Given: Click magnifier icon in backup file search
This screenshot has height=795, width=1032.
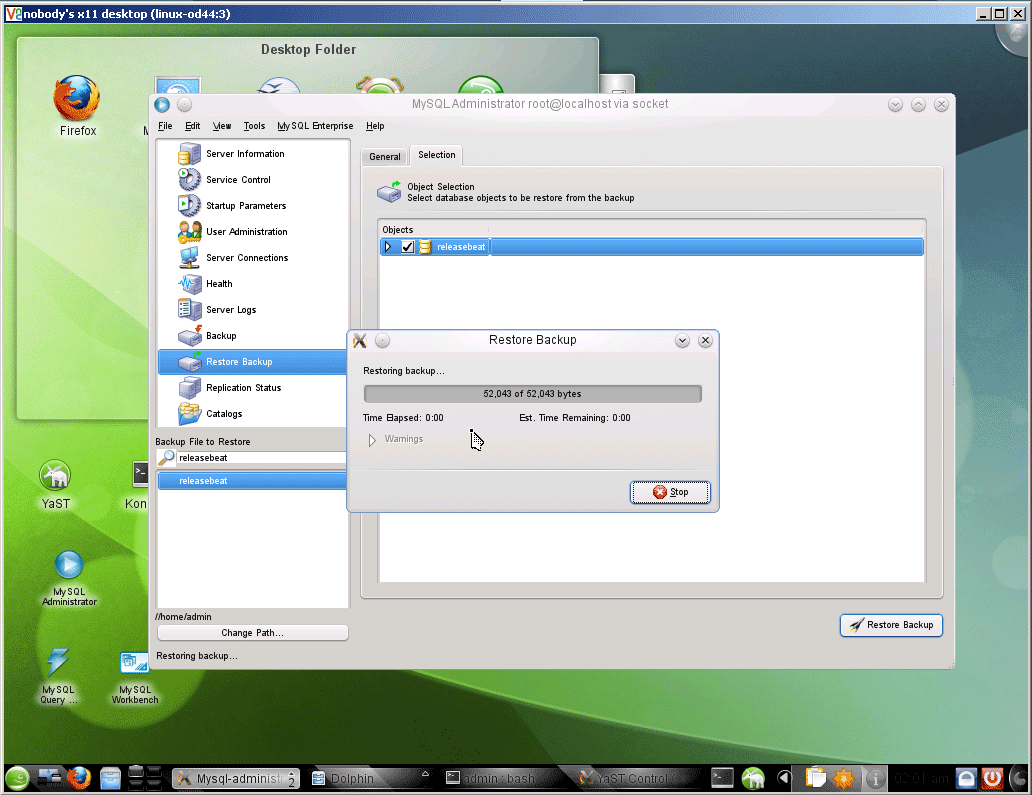Looking at the screenshot, I should 167,457.
